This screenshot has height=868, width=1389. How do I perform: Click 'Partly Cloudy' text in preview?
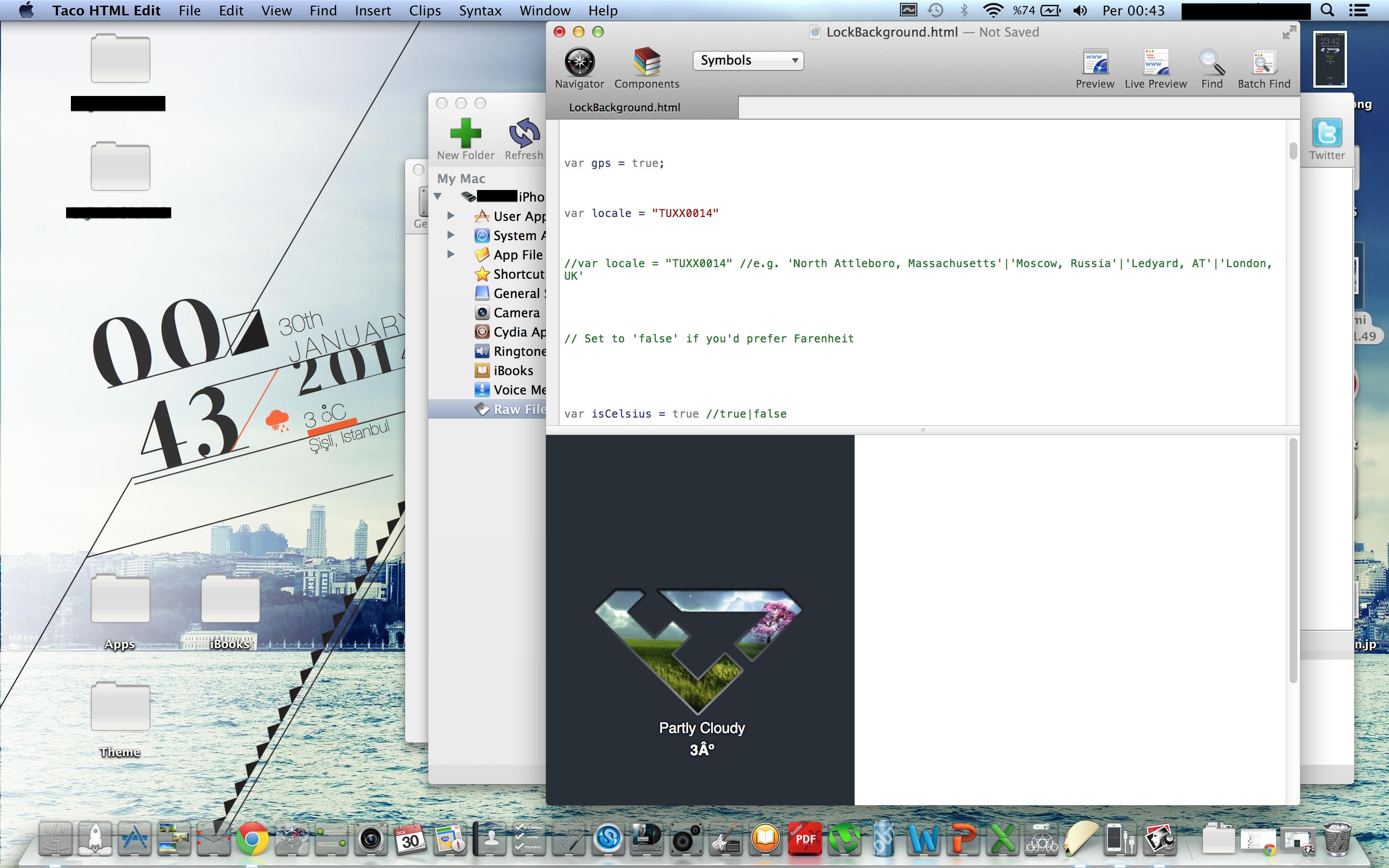(x=701, y=728)
